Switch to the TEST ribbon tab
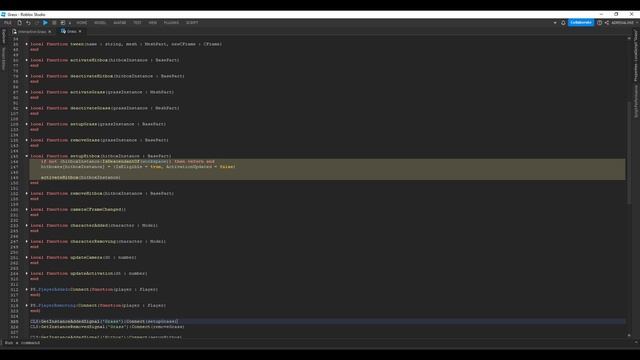Screen dimensions: 640x360 [137, 23]
